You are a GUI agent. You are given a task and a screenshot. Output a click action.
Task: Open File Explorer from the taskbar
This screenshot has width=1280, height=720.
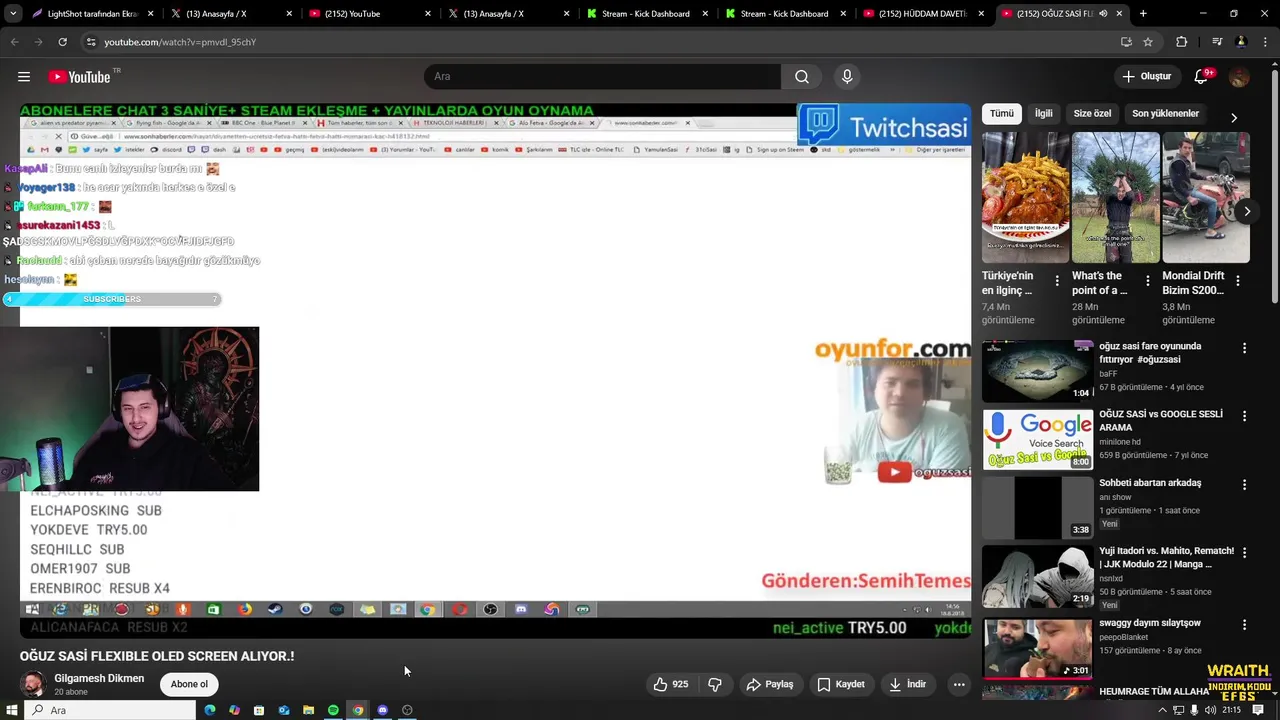coord(308,710)
